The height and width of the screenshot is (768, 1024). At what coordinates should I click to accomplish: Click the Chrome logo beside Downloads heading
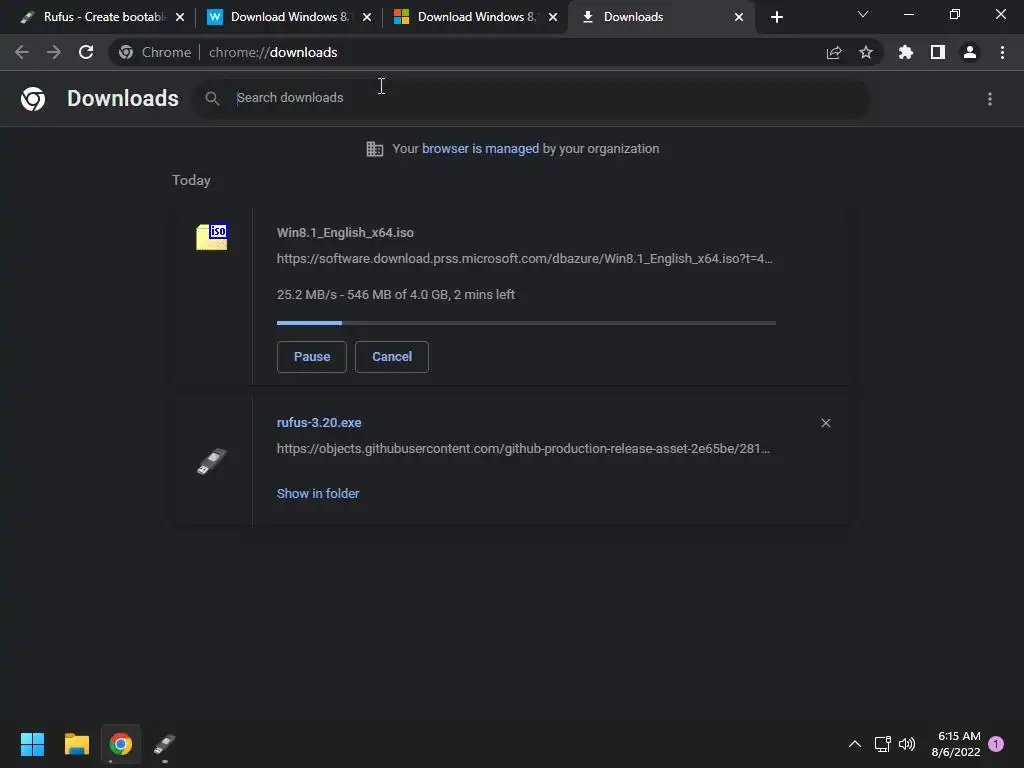click(x=33, y=99)
